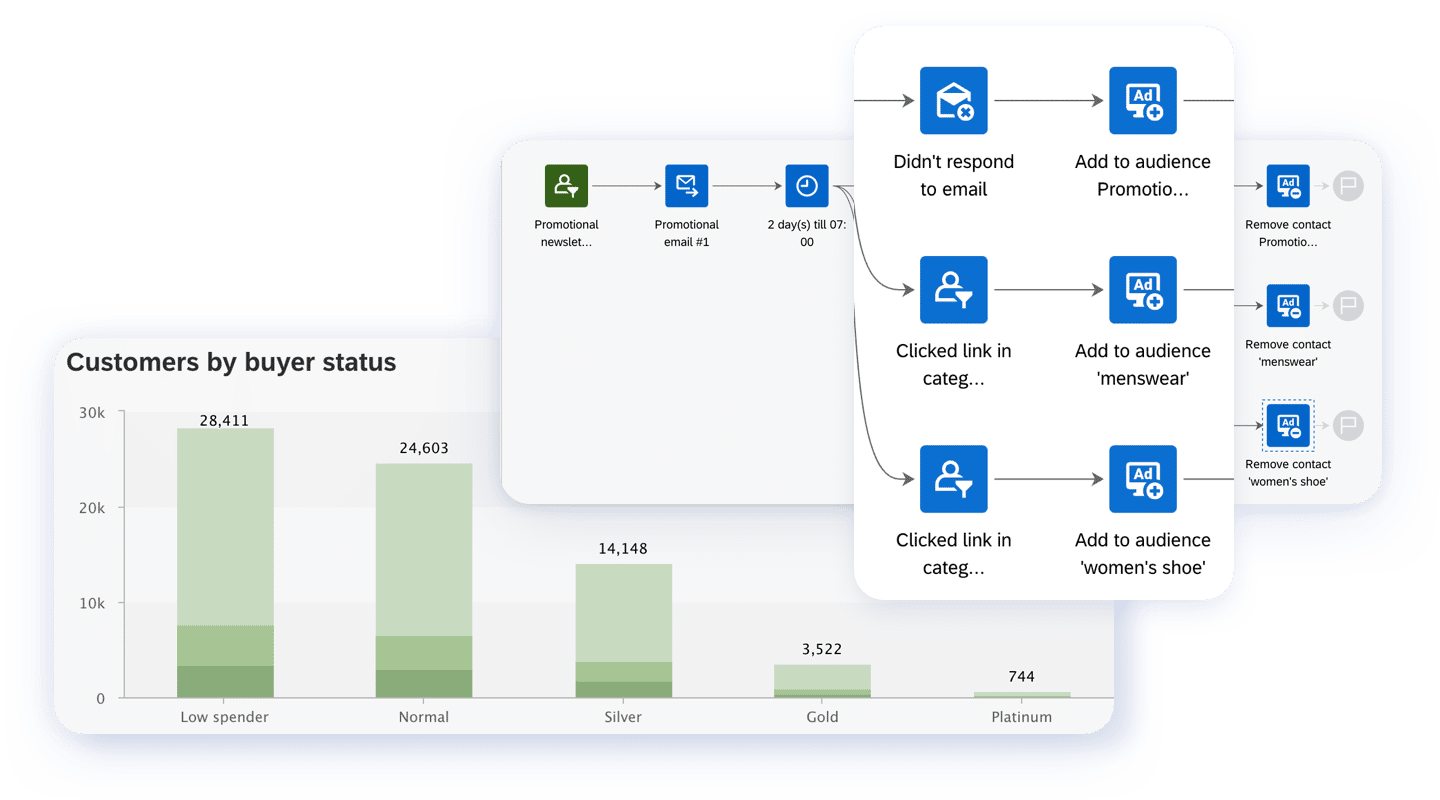Click the Remove contact 'women's shoe' label
This screenshot has width=1440, height=800.
click(x=1288, y=473)
